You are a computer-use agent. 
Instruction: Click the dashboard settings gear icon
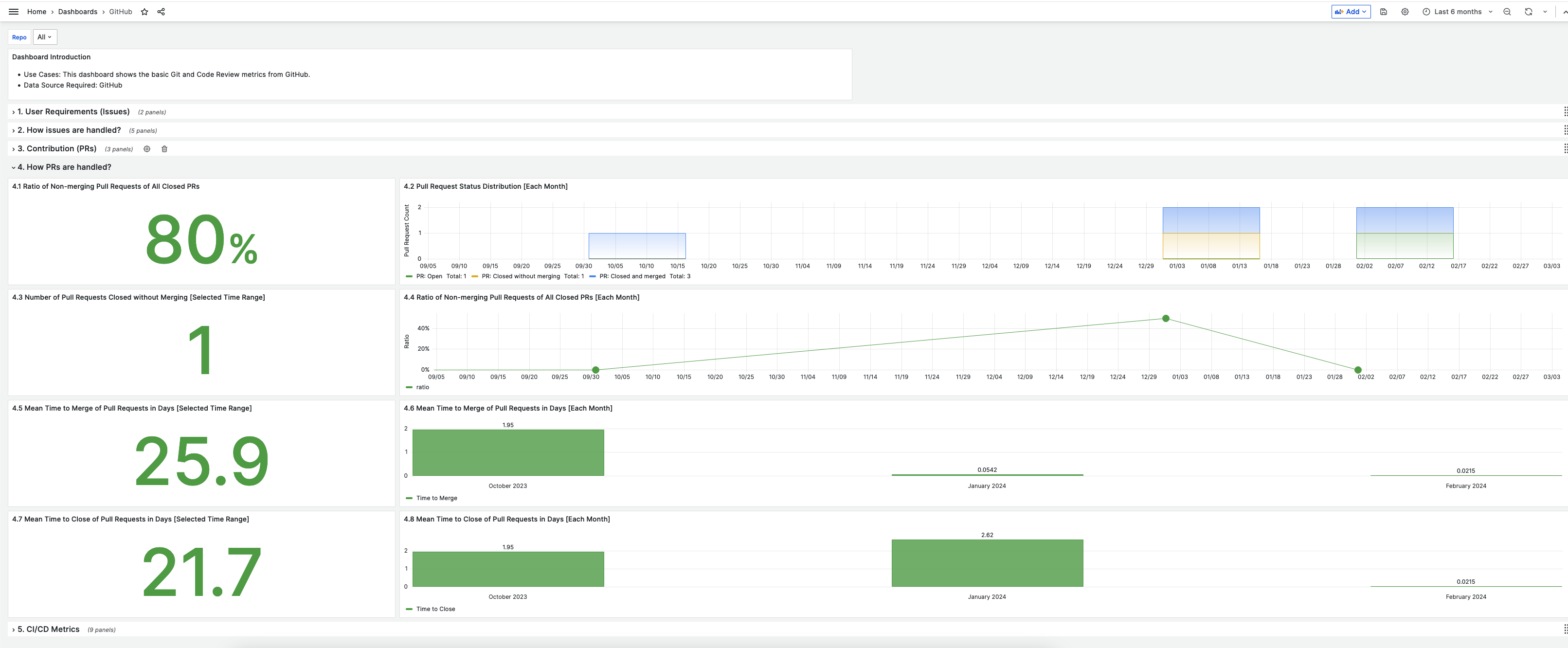(x=1404, y=12)
